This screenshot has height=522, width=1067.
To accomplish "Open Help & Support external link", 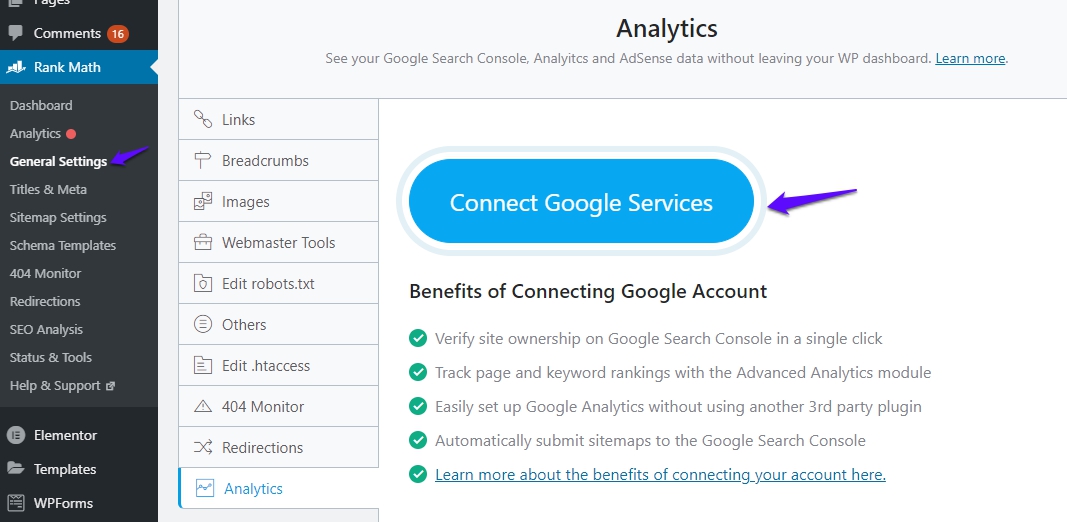I will [x=62, y=385].
